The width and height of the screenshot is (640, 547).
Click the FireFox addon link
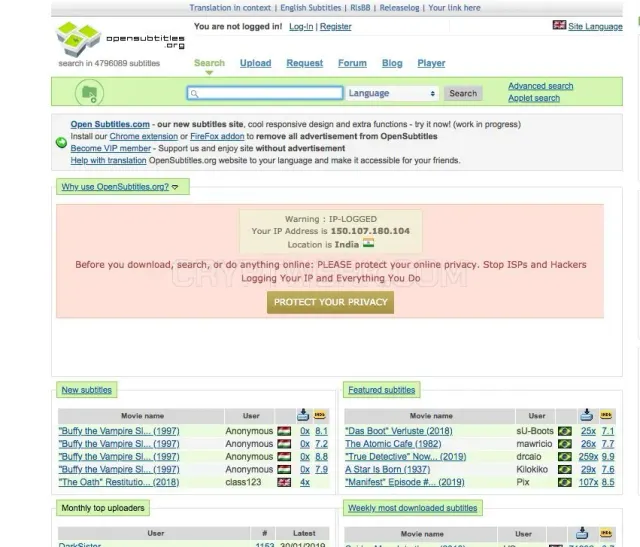pyautogui.click(x=217, y=136)
